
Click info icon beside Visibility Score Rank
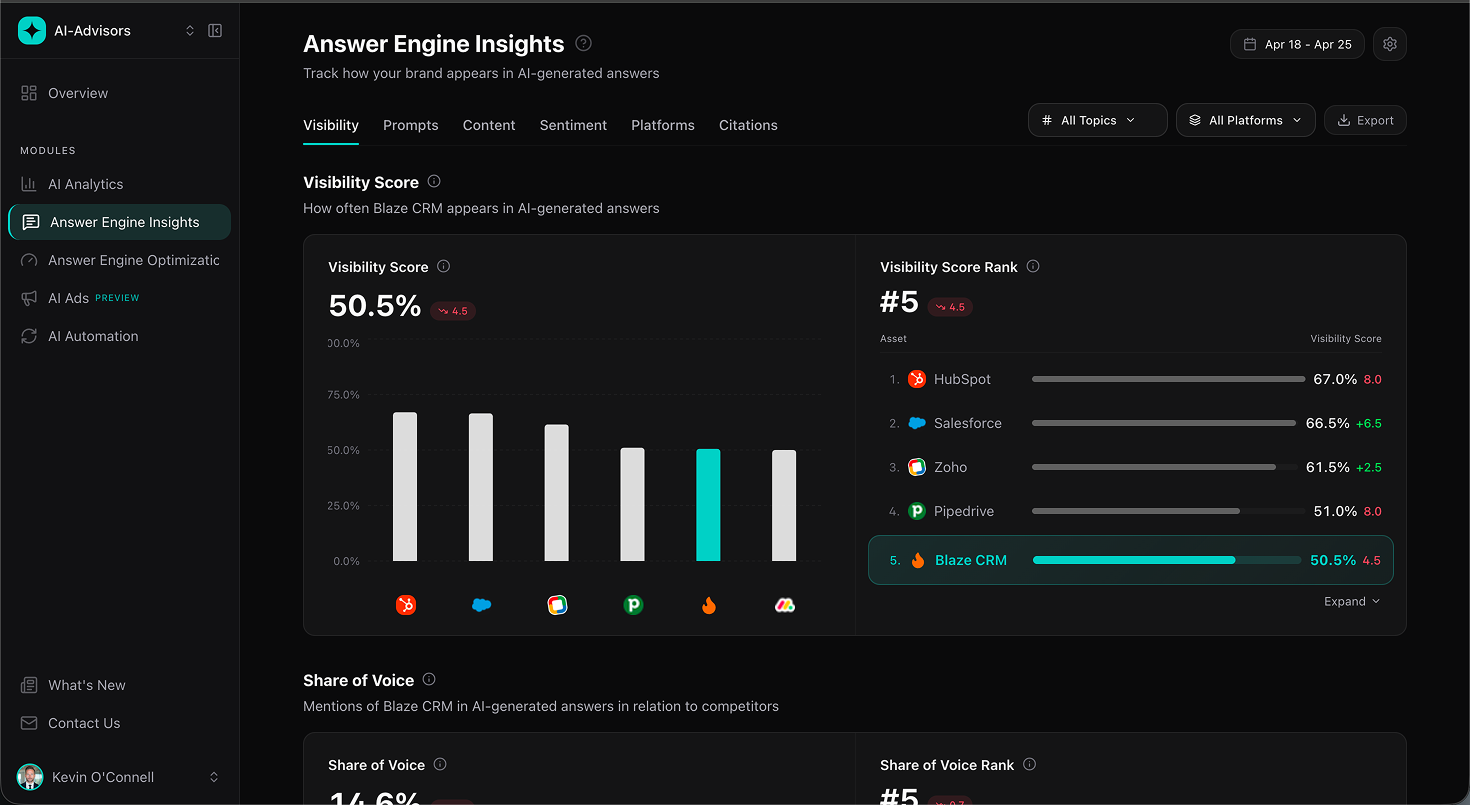pos(1033,266)
